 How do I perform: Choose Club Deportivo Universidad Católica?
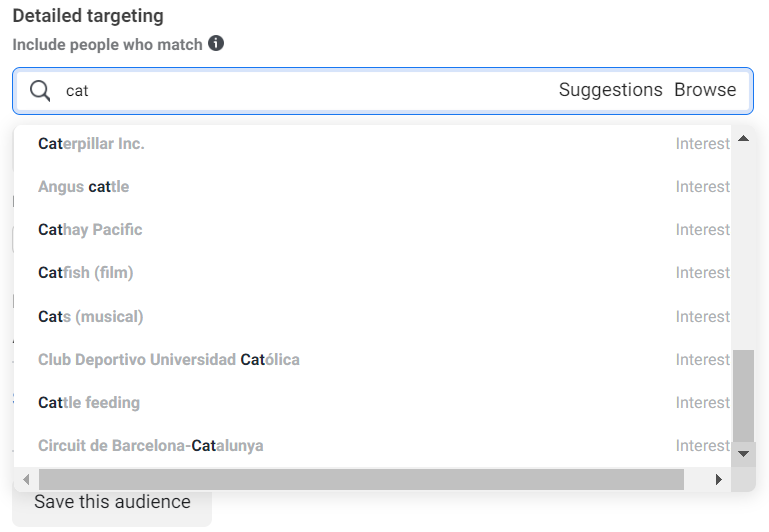(x=168, y=360)
